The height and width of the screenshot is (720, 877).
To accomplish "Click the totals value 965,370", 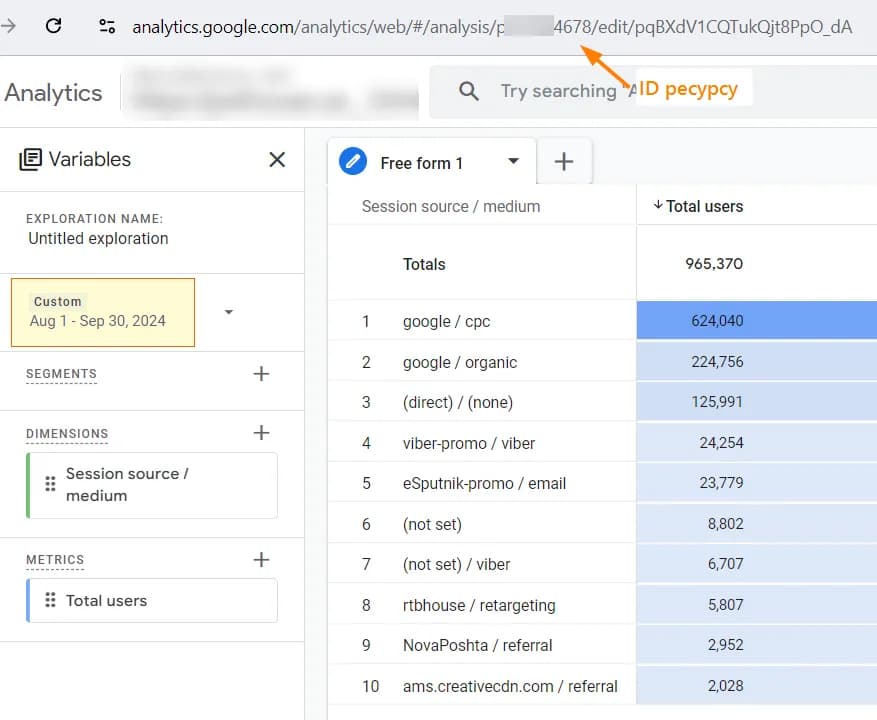I will [x=714, y=263].
